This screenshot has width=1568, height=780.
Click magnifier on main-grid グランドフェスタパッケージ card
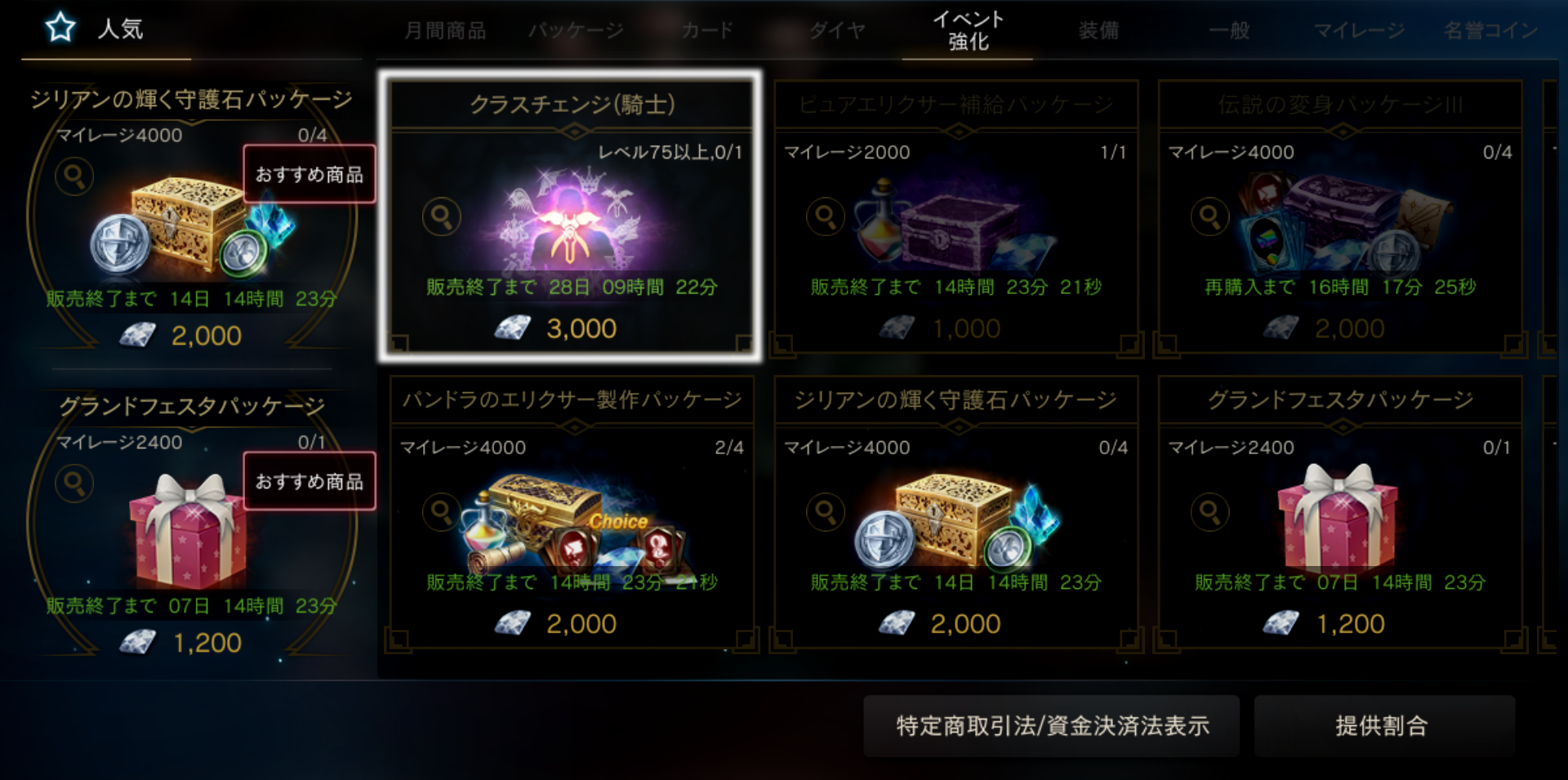[x=1210, y=512]
